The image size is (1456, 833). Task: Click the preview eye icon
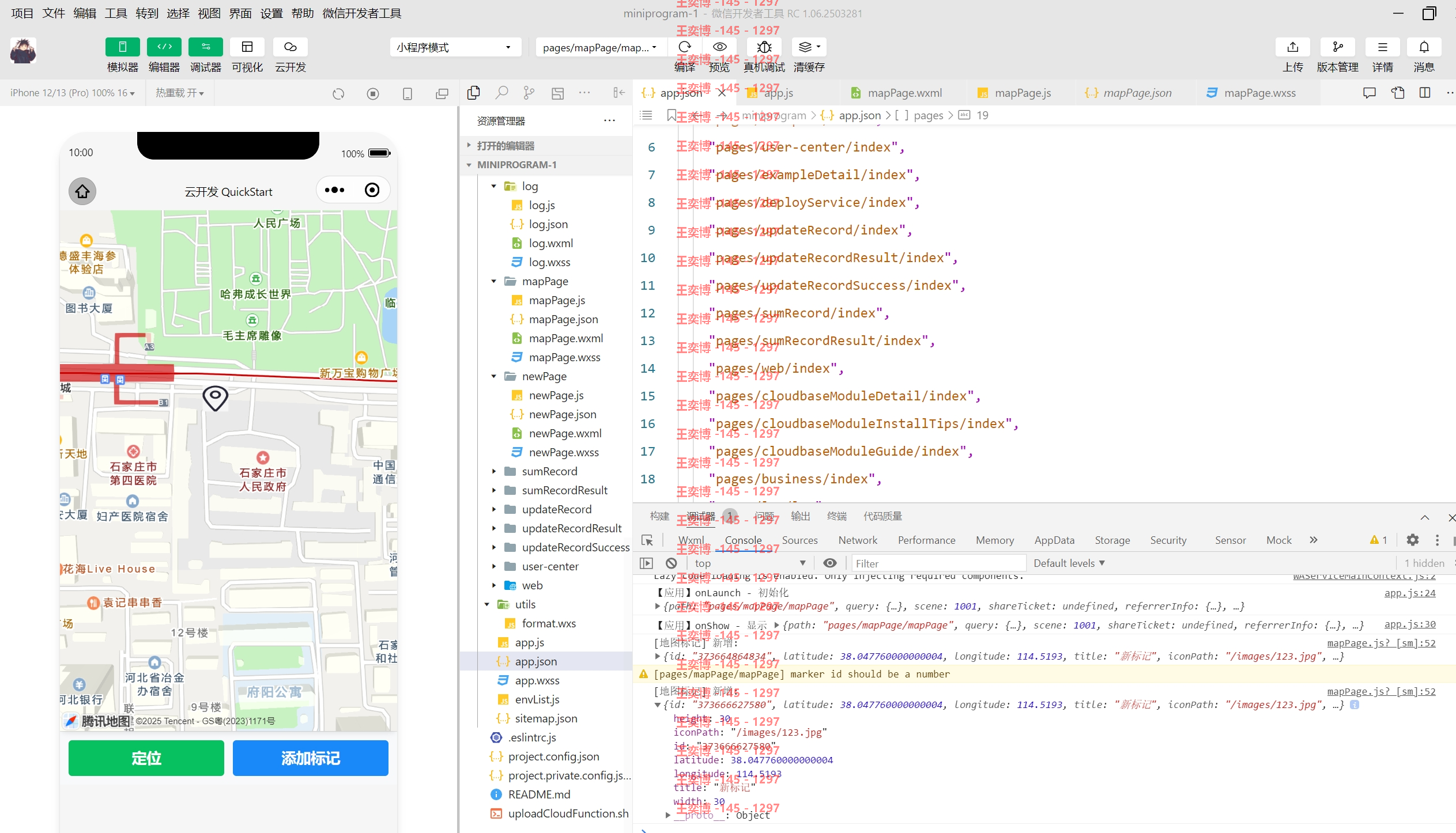pyautogui.click(x=719, y=47)
